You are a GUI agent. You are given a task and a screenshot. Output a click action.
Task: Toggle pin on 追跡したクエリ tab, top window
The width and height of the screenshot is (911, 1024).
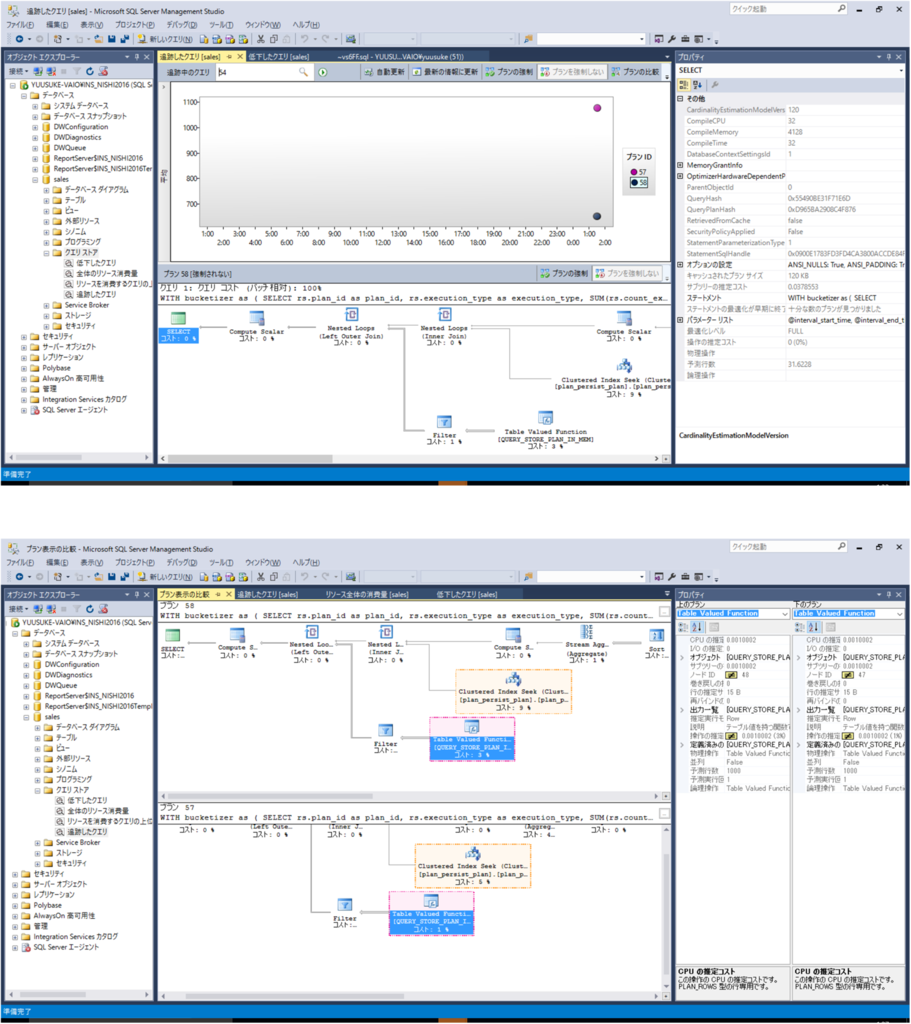[229, 57]
